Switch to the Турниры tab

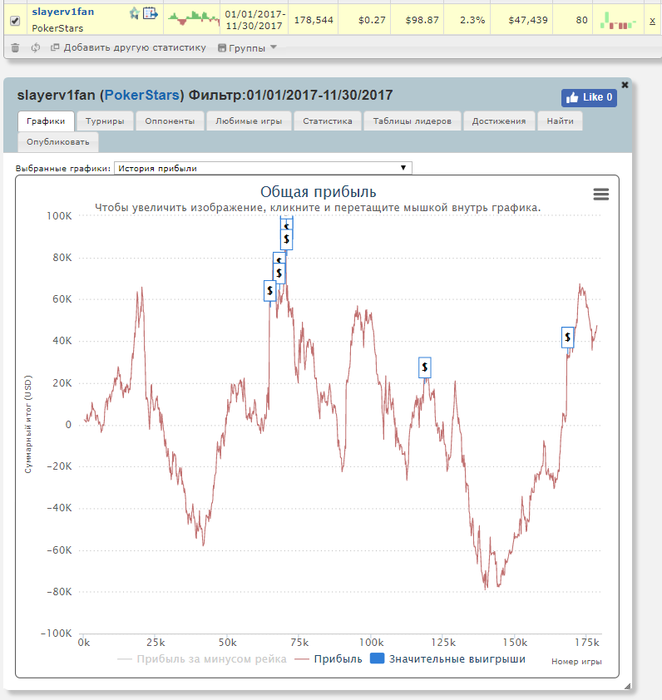105,121
